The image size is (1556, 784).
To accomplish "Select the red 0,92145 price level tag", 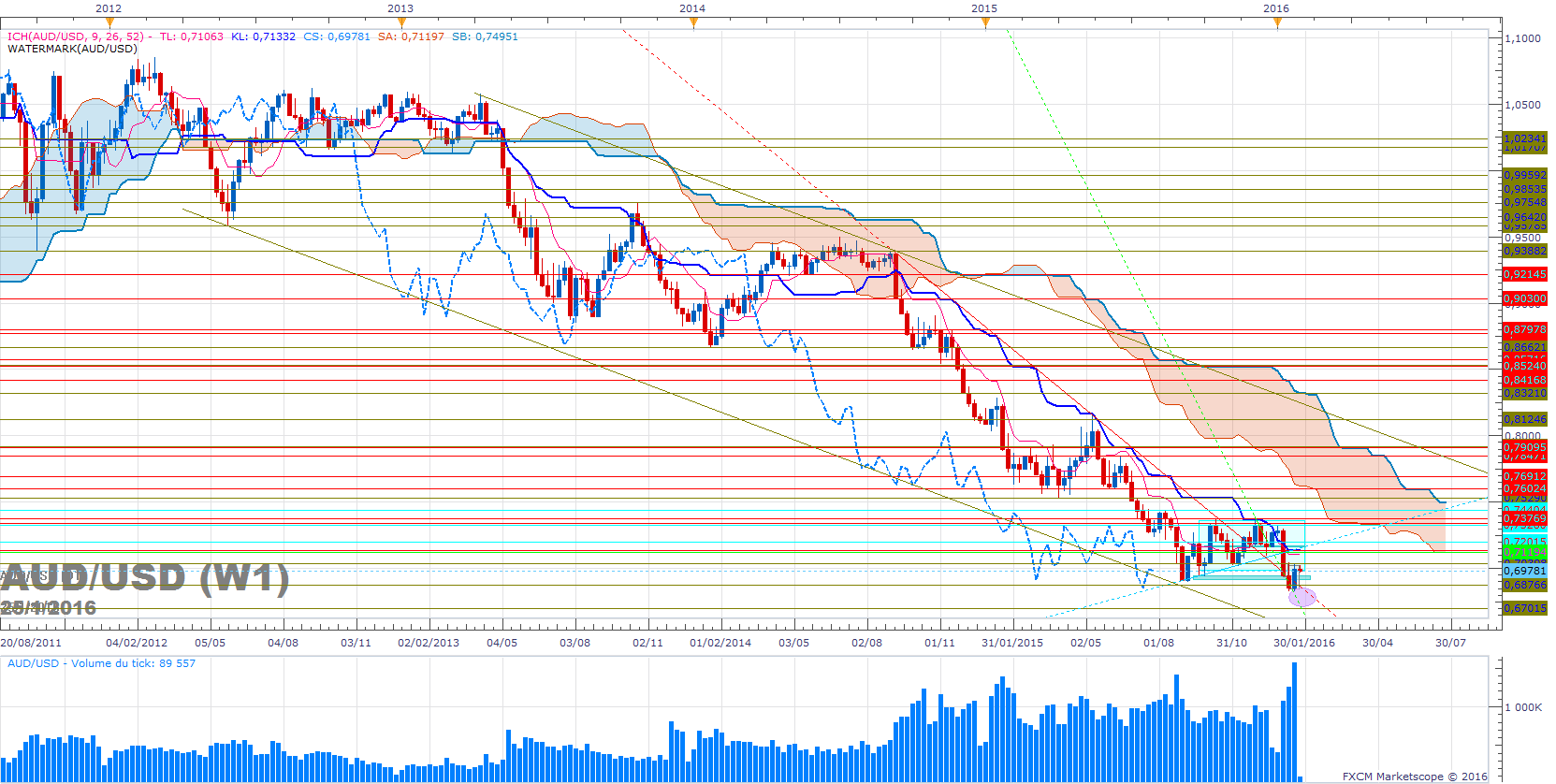I will coord(1525,274).
